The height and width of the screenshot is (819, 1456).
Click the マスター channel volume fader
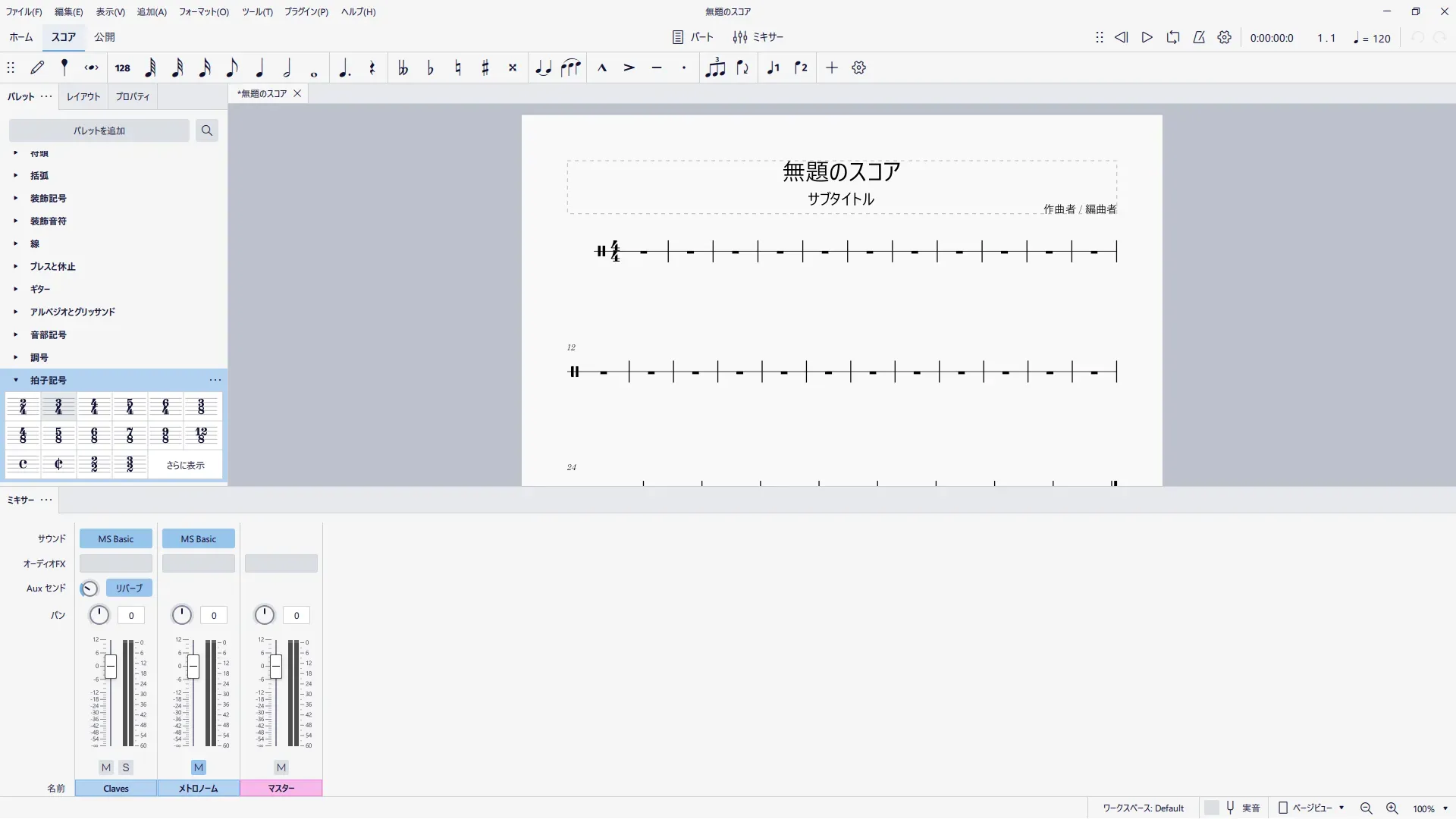(276, 667)
